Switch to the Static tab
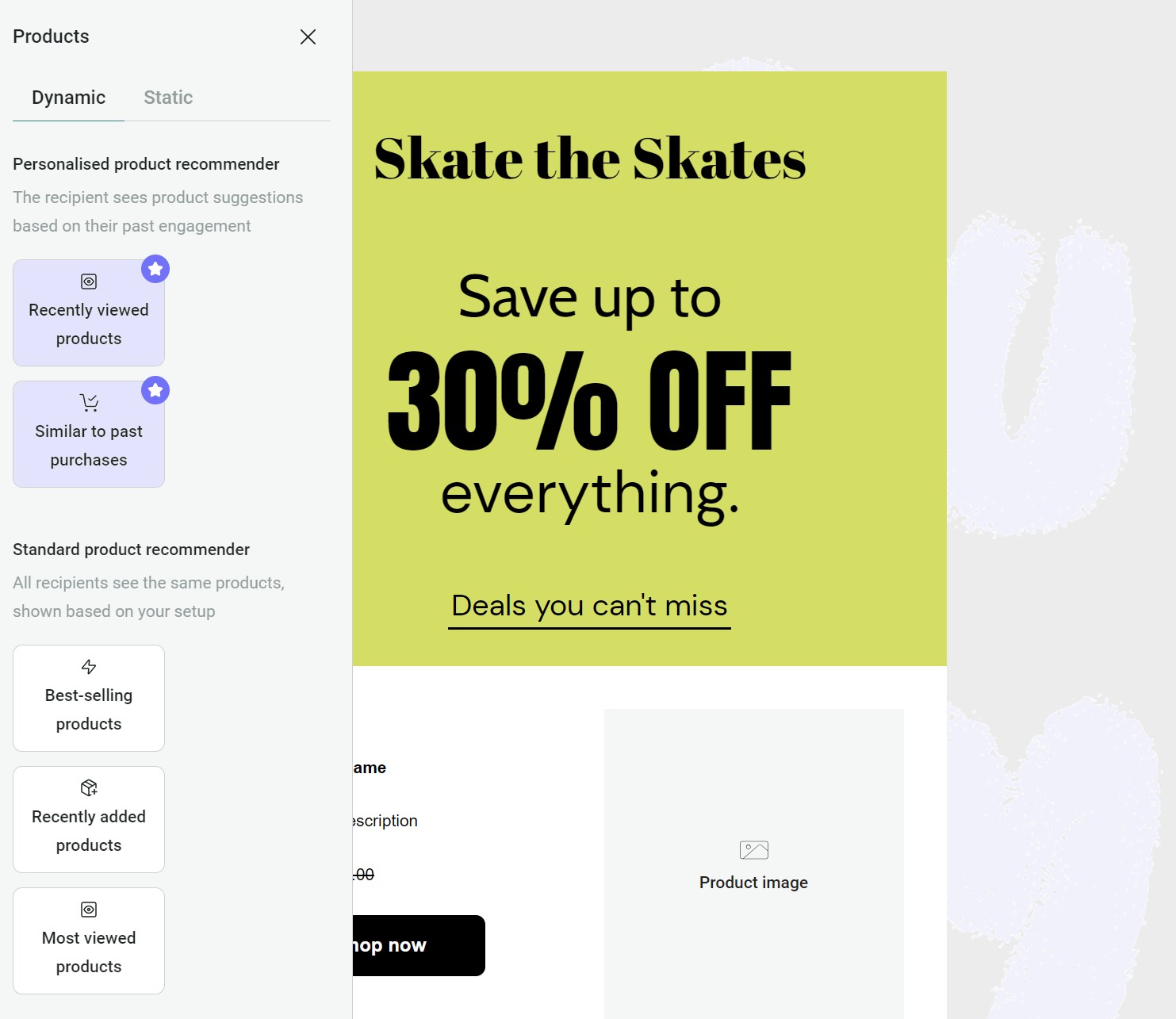 tap(167, 97)
